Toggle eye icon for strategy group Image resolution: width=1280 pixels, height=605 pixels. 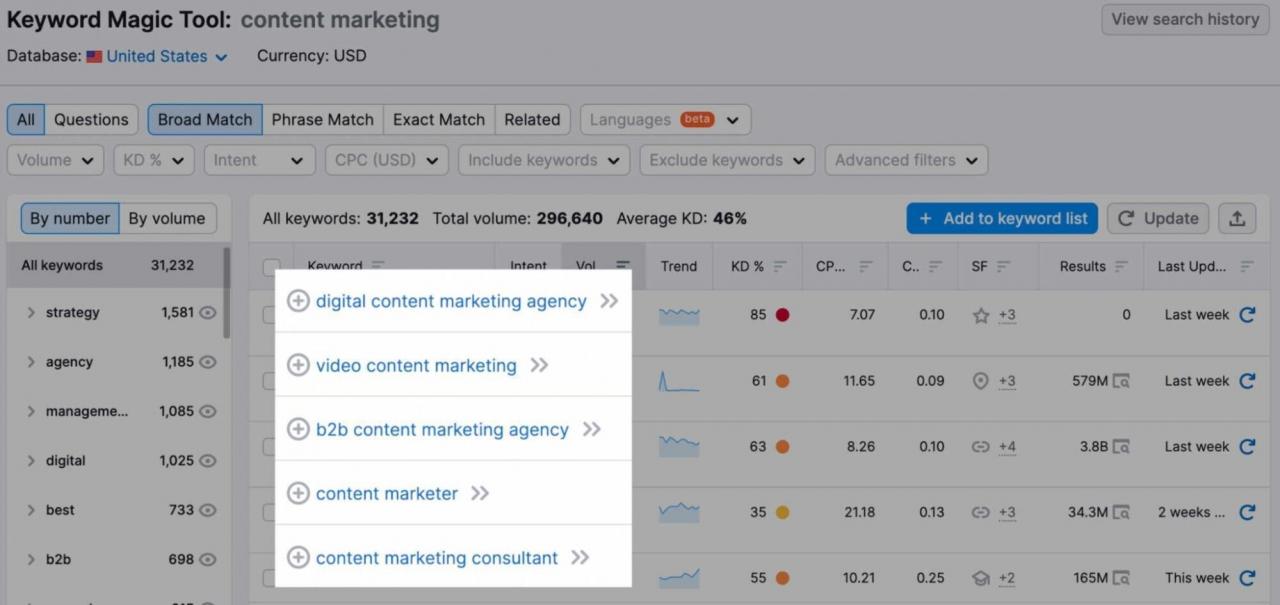(x=208, y=313)
